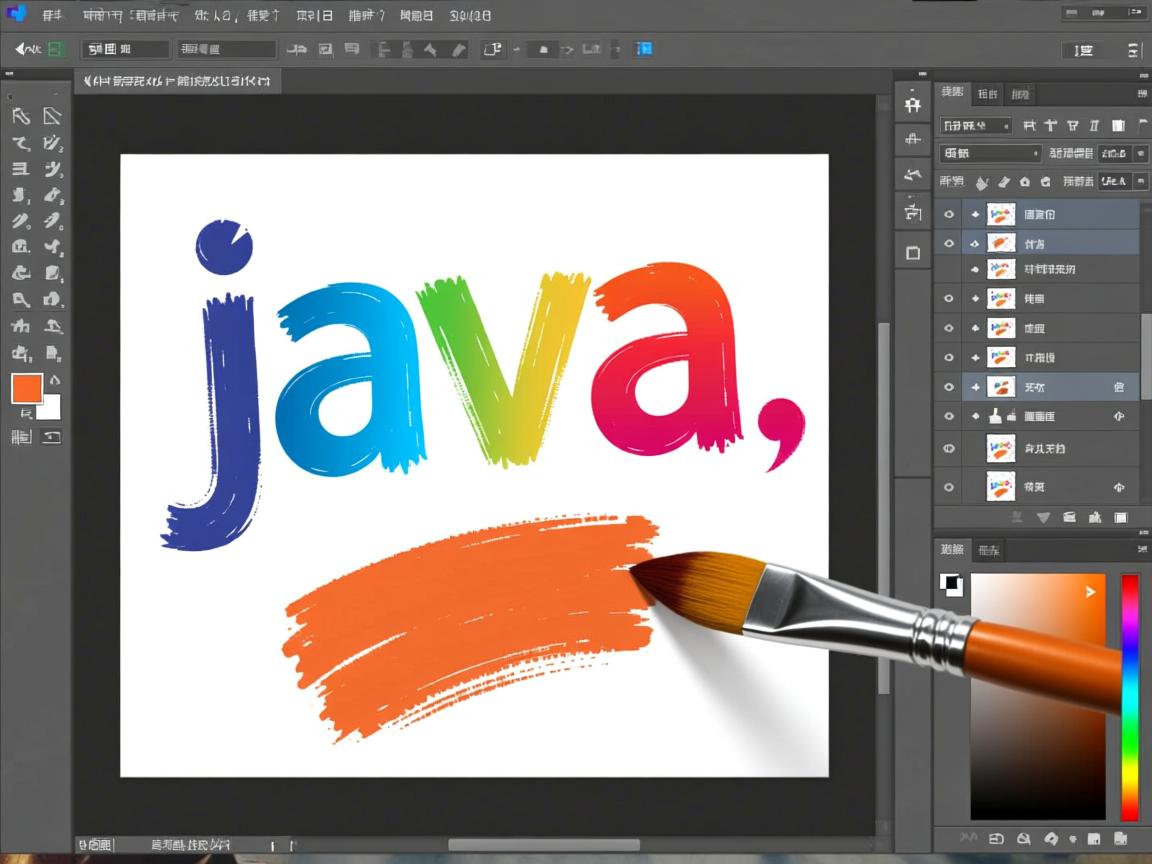Open the leftmost menu in the menu bar
Viewport: 1152px width, 864px height.
point(53,15)
